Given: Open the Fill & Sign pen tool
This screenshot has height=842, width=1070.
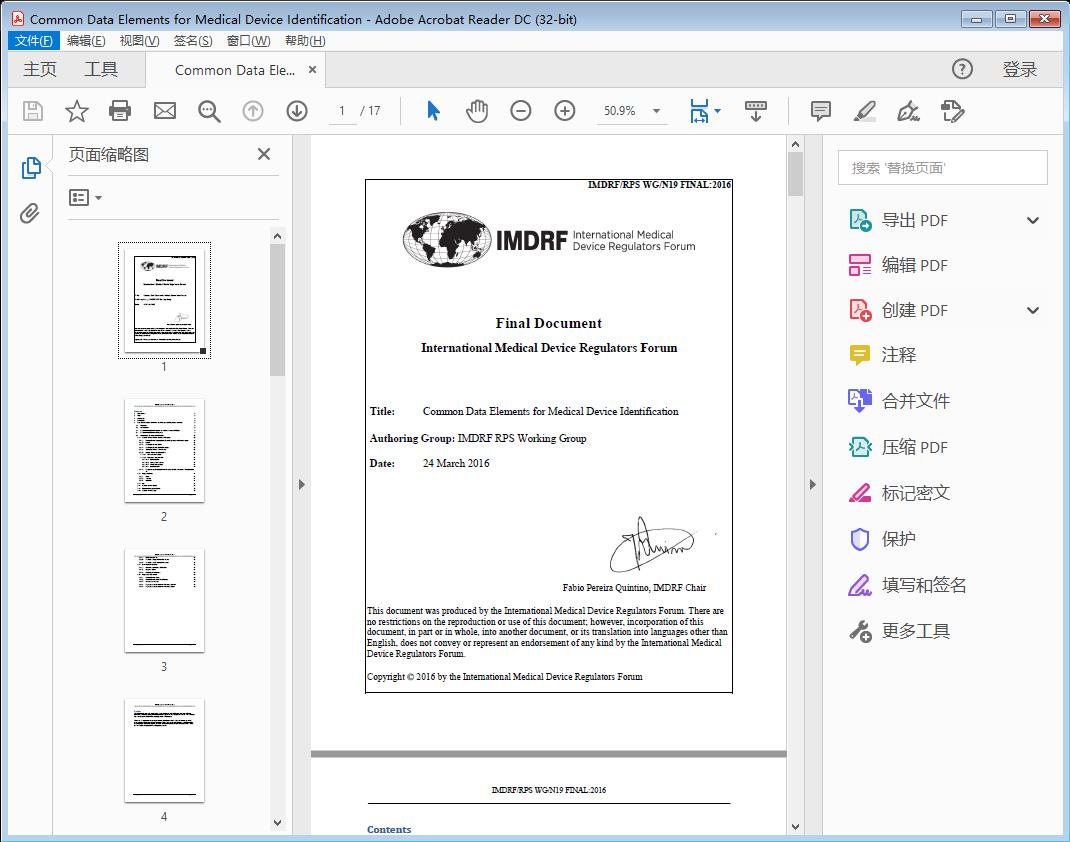Looking at the screenshot, I should pos(908,112).
